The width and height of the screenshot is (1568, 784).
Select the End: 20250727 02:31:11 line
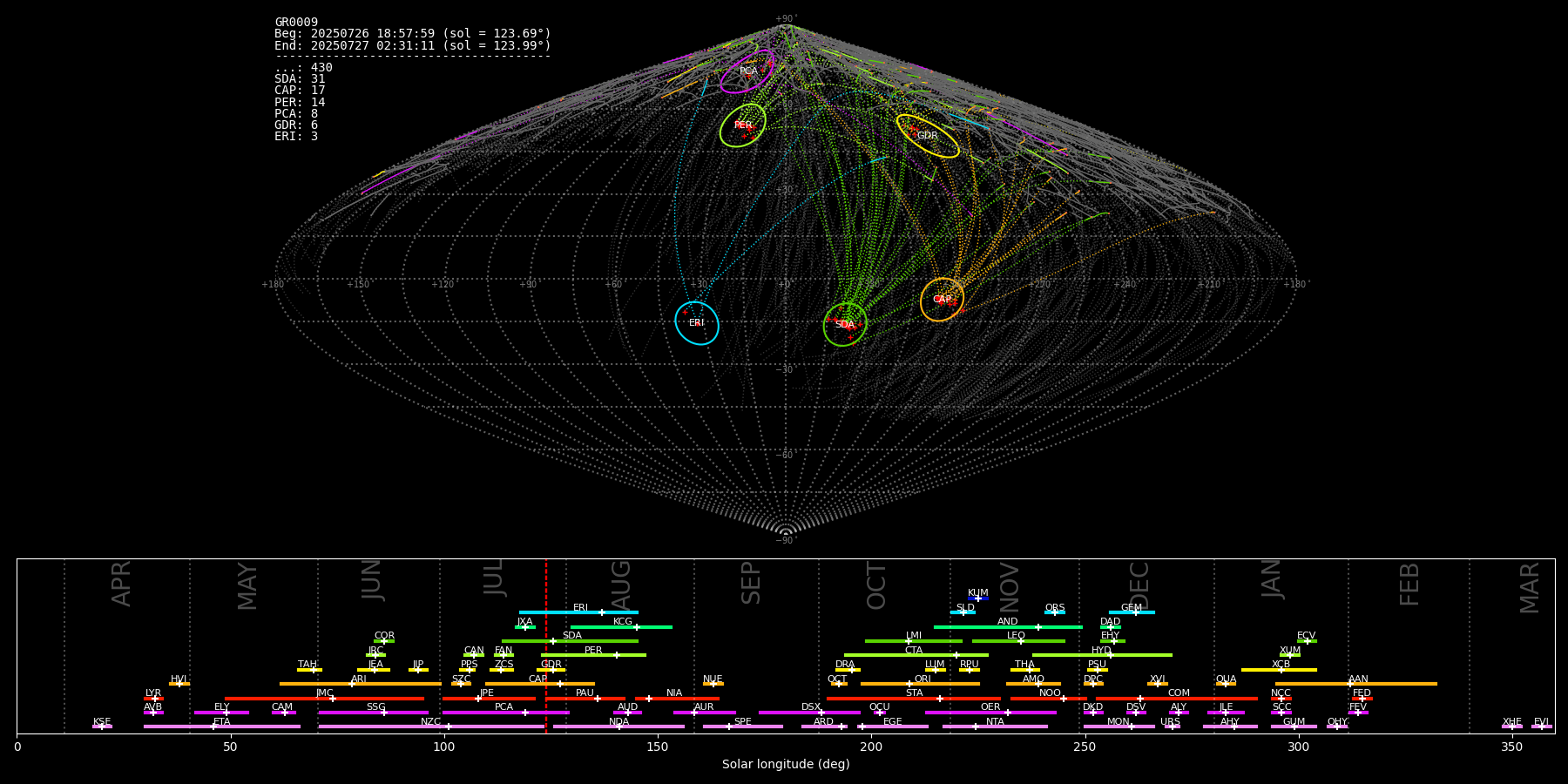tap(413, 45)
